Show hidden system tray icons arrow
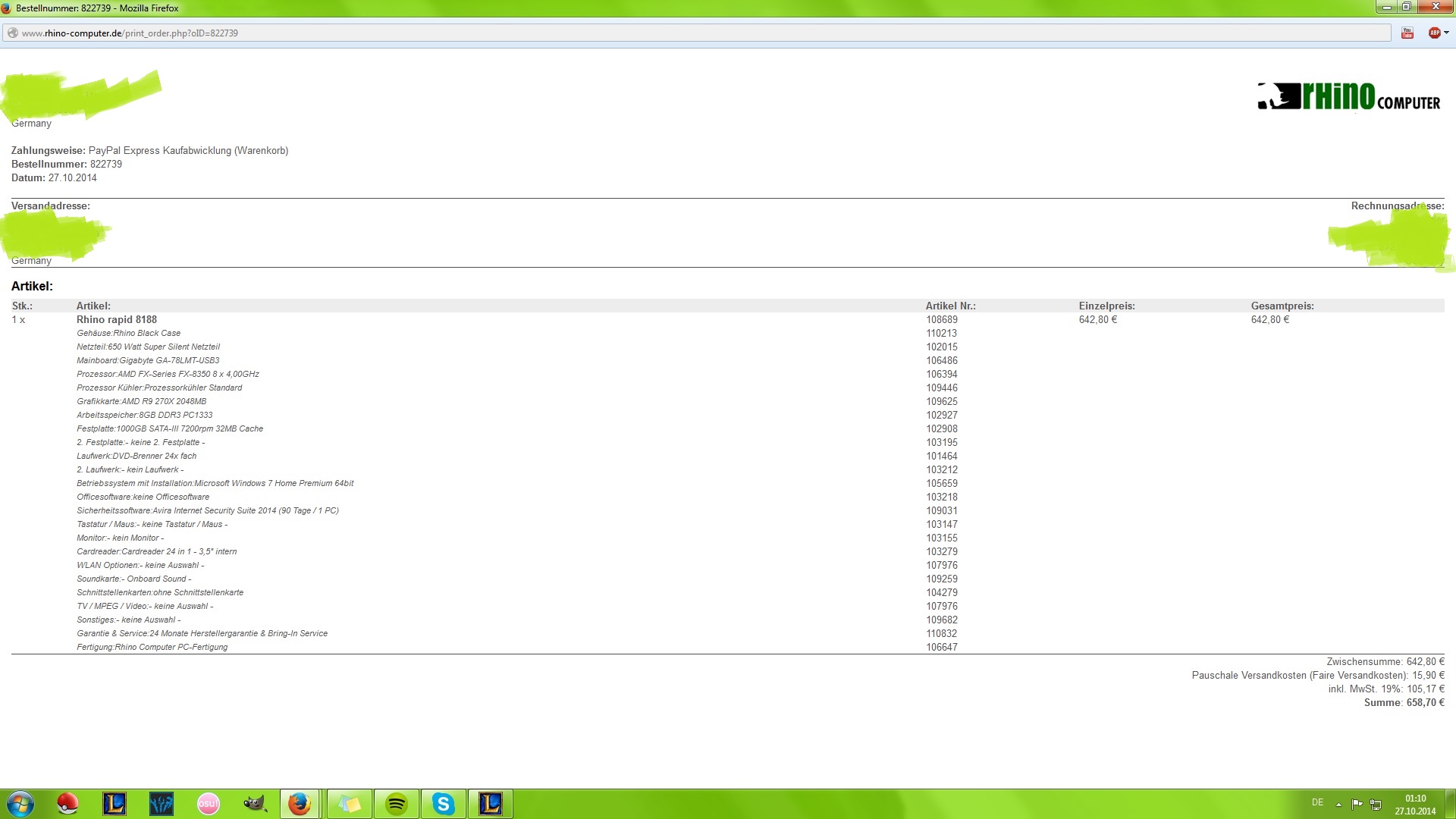This screenshot has height=819, width=1456. 1338,804
